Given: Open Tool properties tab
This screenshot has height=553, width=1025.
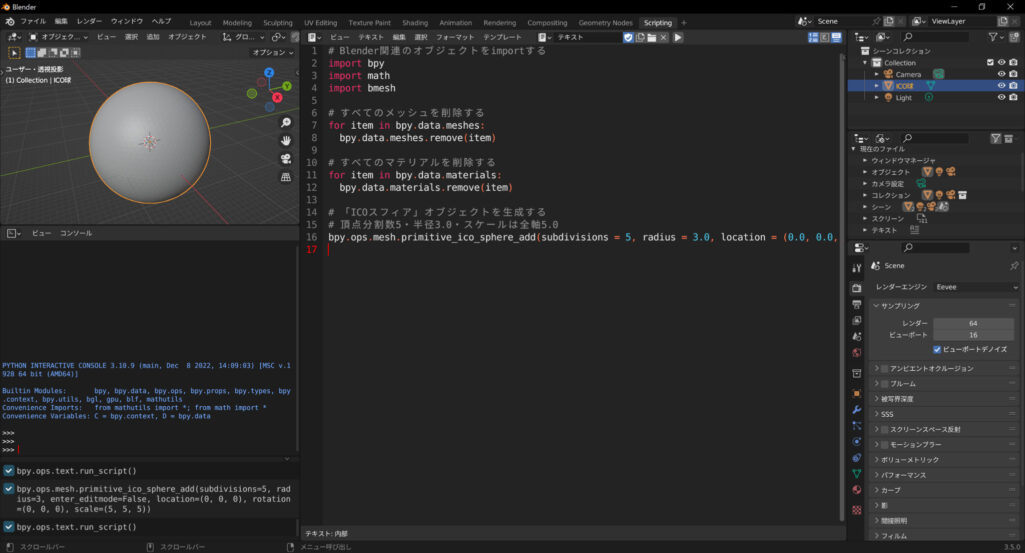Looking at the screenshot, I should pos(856,268).
